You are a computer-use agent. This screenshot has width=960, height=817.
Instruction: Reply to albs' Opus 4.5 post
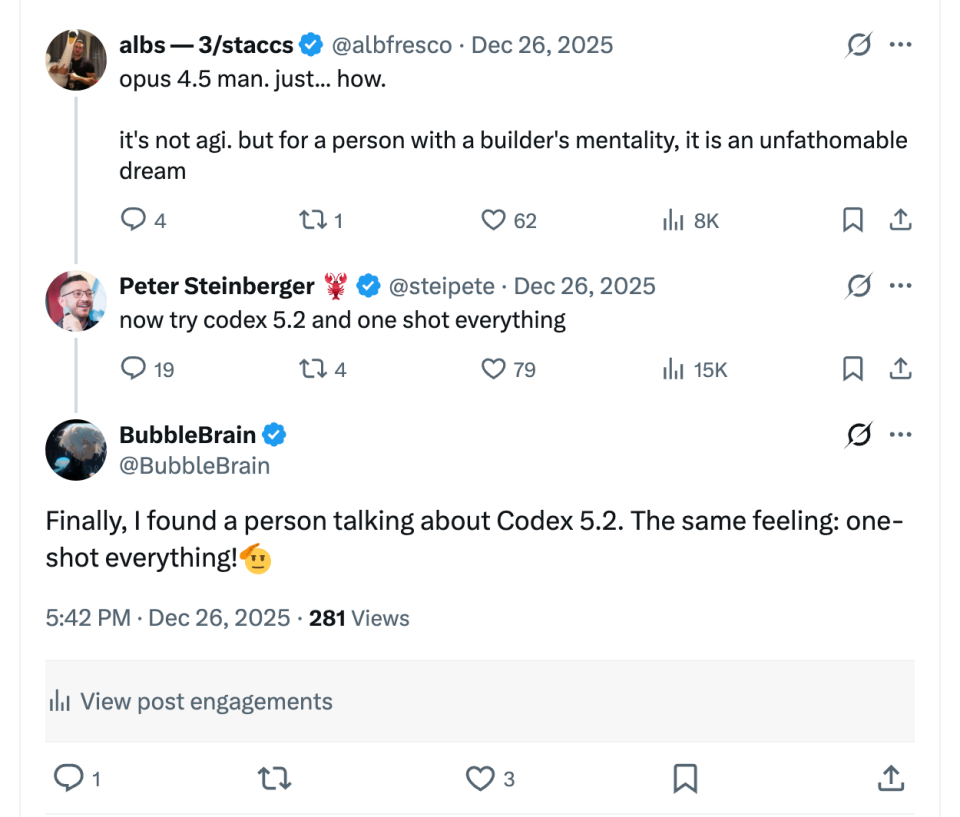click(133, 220)
